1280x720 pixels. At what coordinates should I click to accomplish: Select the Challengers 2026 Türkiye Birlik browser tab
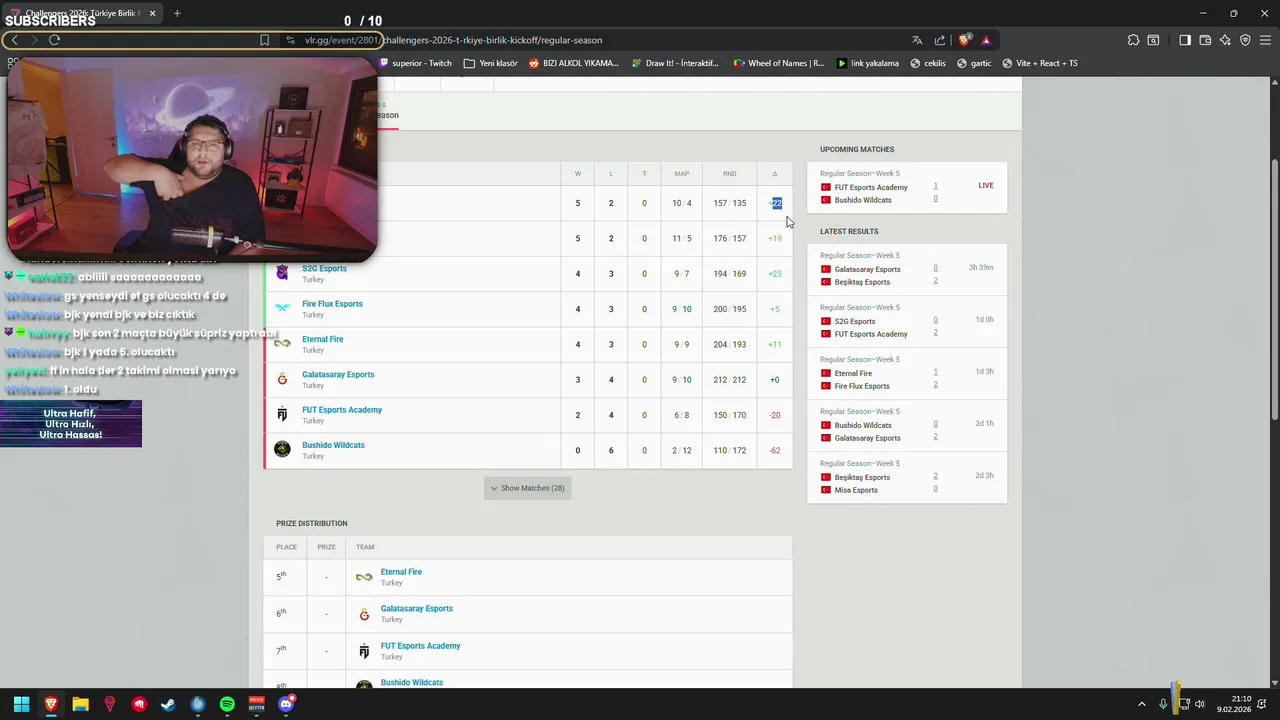pyautogui.click(x=82, y=13)
